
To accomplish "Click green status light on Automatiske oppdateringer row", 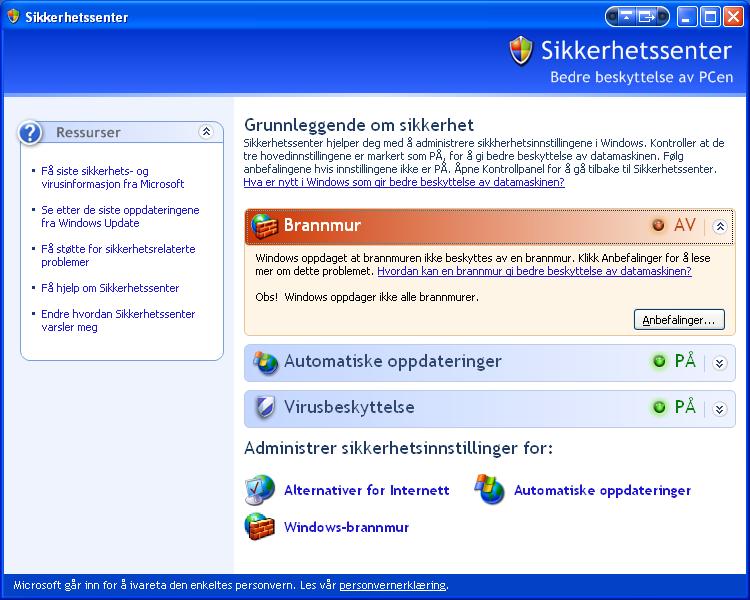I will point(659,361).
